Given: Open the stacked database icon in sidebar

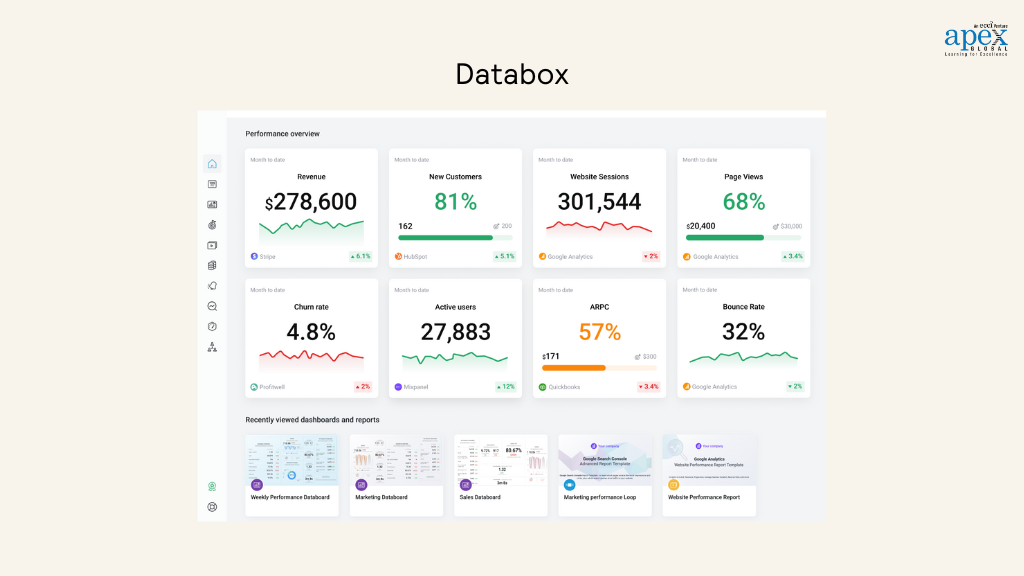Looking at the screenshot, I should (212, 266).
